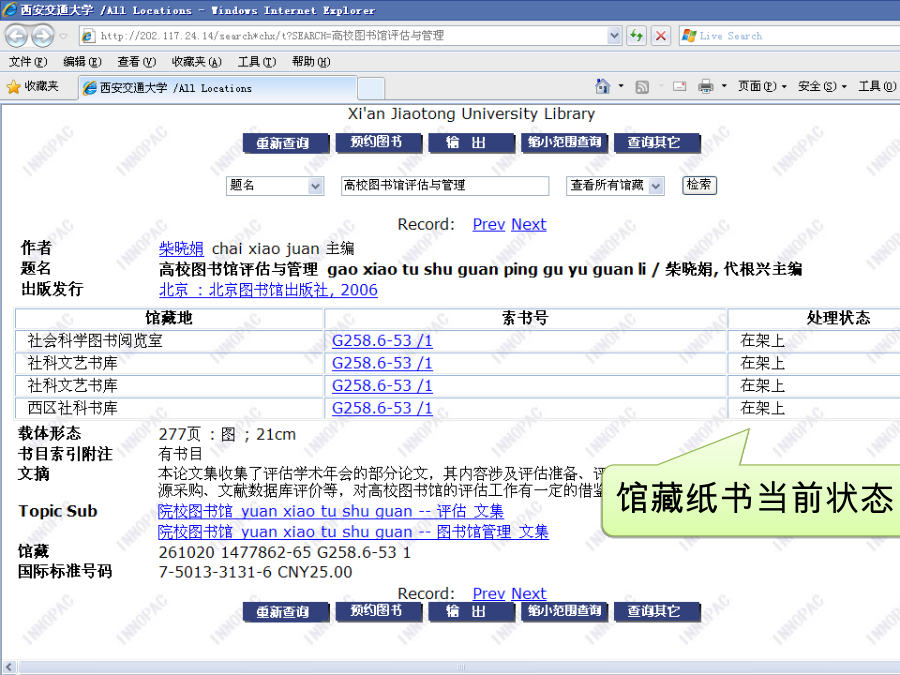Click the search text field 高校图书馆评估与管理
This screenshot has height=675, width=900.
pos(445,185)
